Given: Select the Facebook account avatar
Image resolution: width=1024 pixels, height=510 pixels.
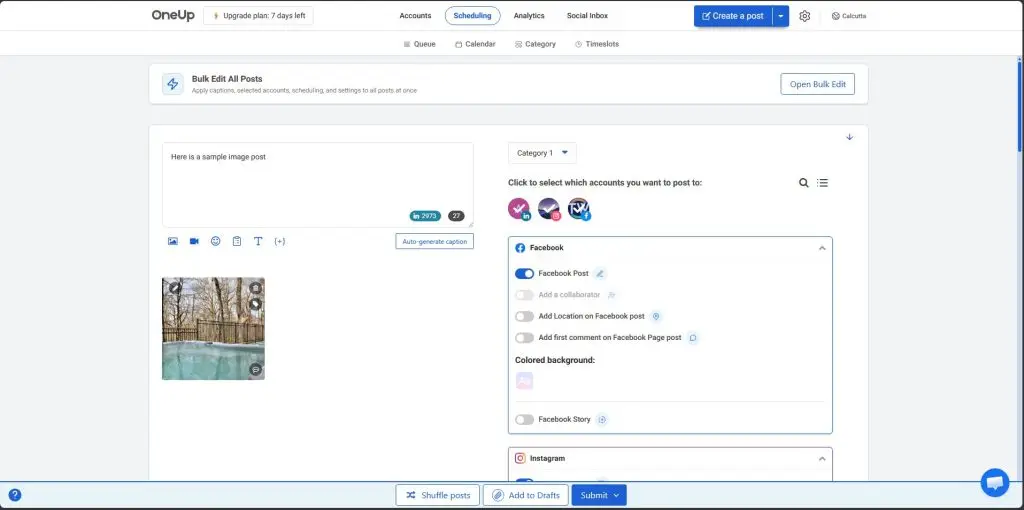Looking at the screenshot, I should pyautogui.click(x=579, y=209).
